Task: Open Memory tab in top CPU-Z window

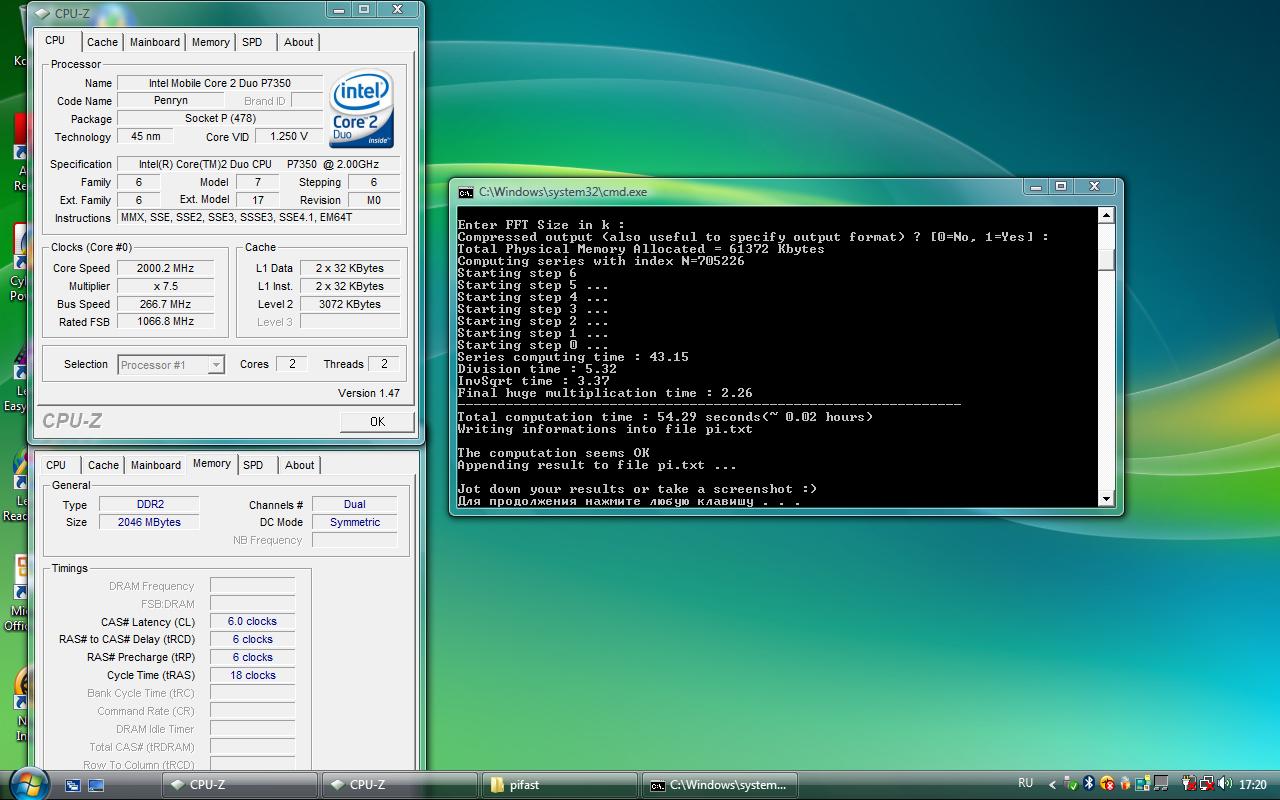Action: (x=210, y=42)
